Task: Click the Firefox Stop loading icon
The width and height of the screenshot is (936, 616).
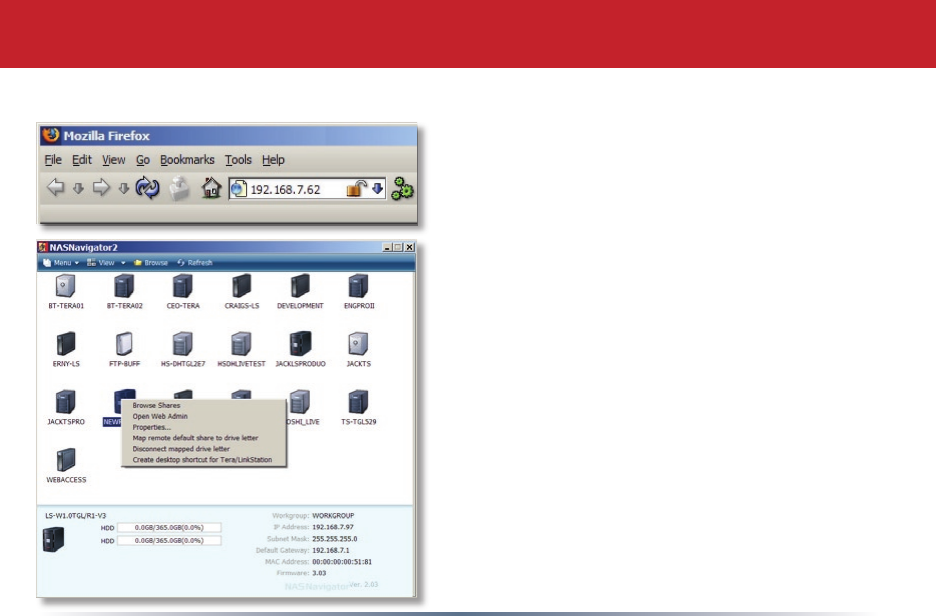Action: click(179, 188)
